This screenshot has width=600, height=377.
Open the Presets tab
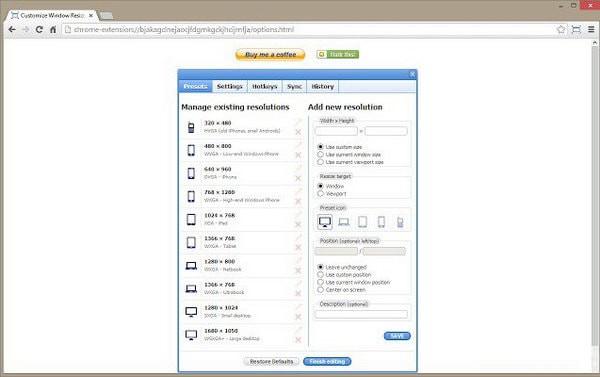tap(195, 86)
